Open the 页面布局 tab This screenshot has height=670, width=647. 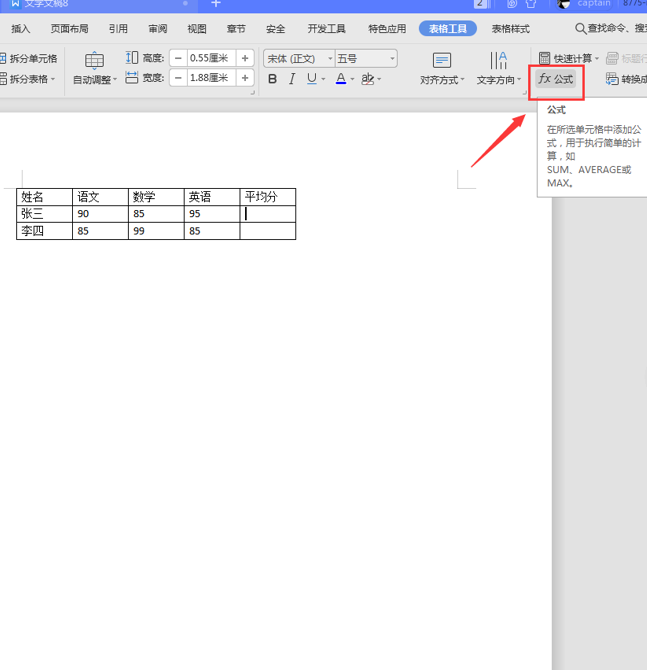70,29
